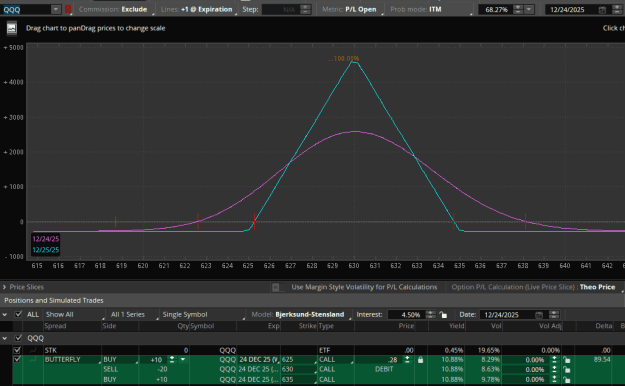Expand the Price Slices section

[4, 287]
